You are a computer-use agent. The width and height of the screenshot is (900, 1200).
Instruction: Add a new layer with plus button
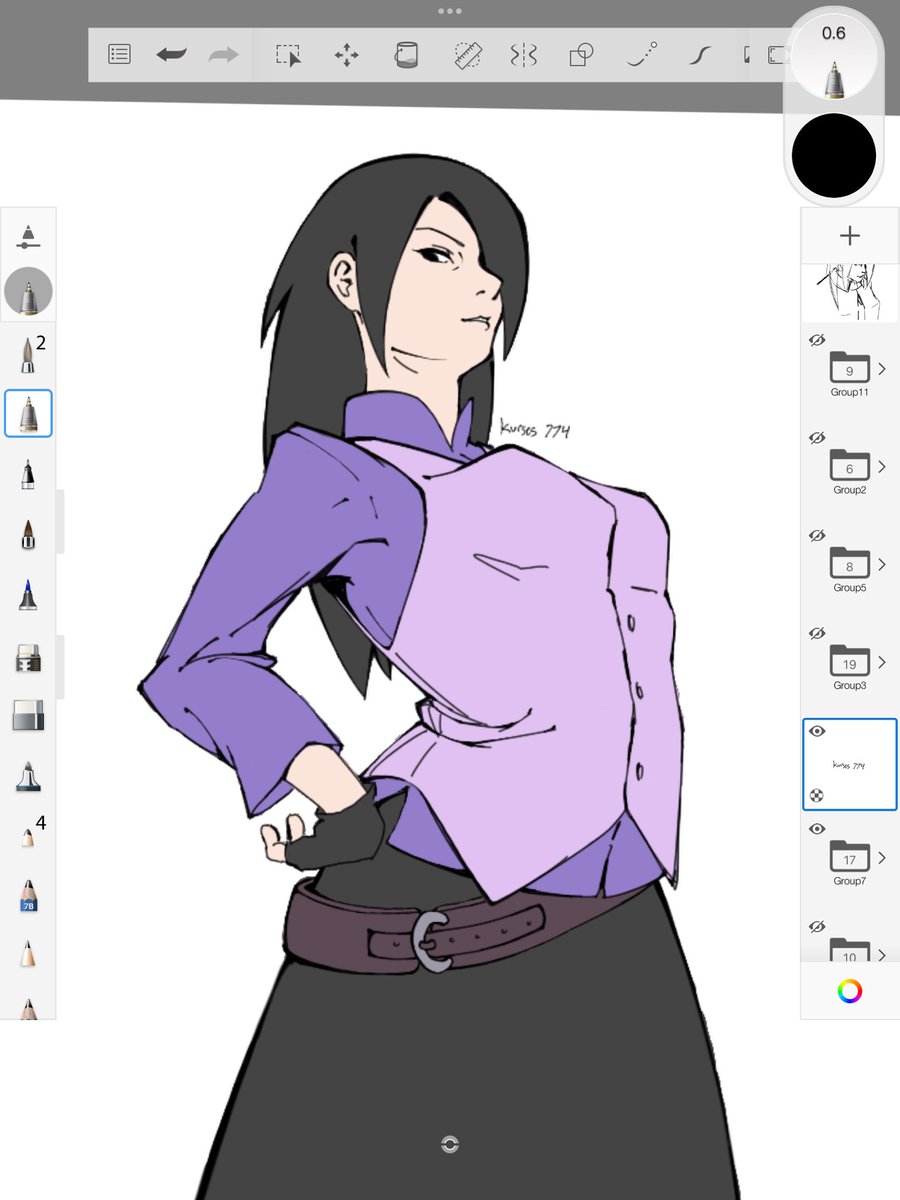click(850, 236)
